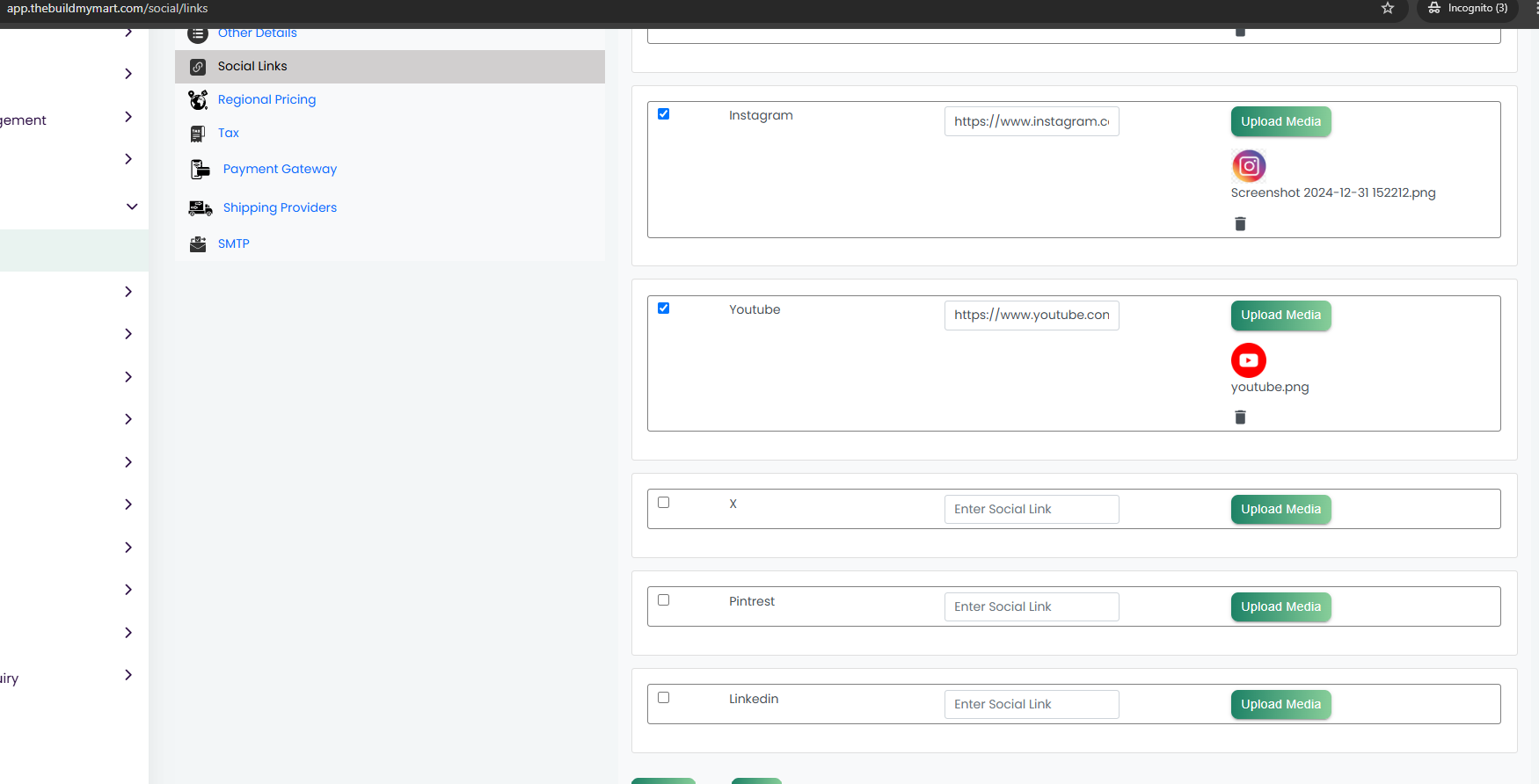
Task: Click the browser address bar URL
Action: [x=107, y=9]
